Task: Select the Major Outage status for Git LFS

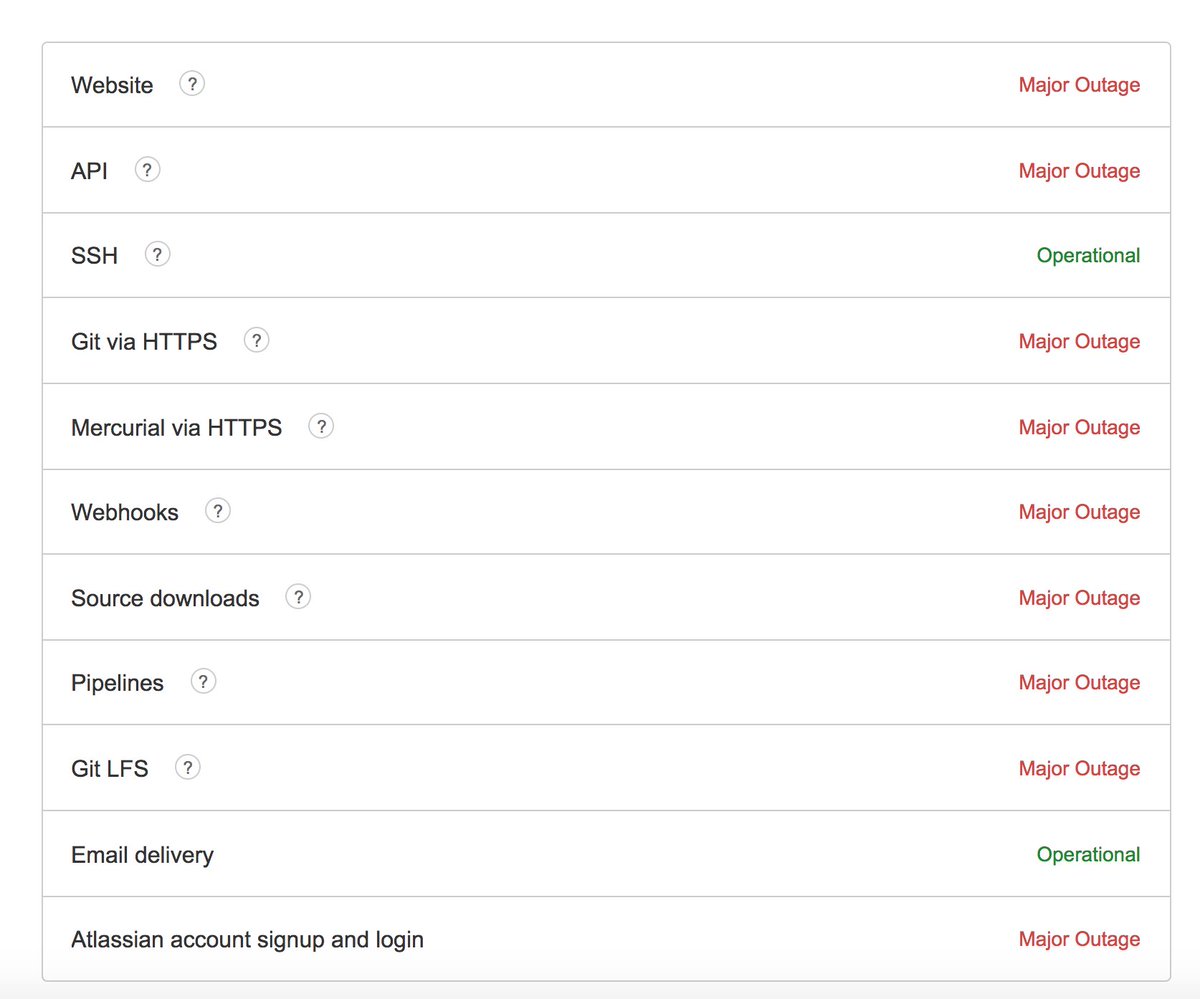Action: click(x=1079, y=770)
